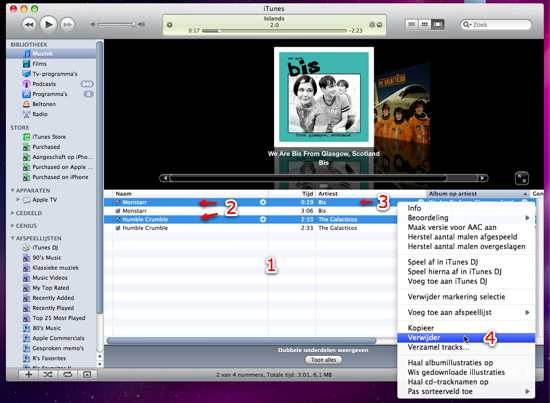This screenshot has height=403, width=550.
Task: Open Apple Commercials playlist
Action: point(58,338)
